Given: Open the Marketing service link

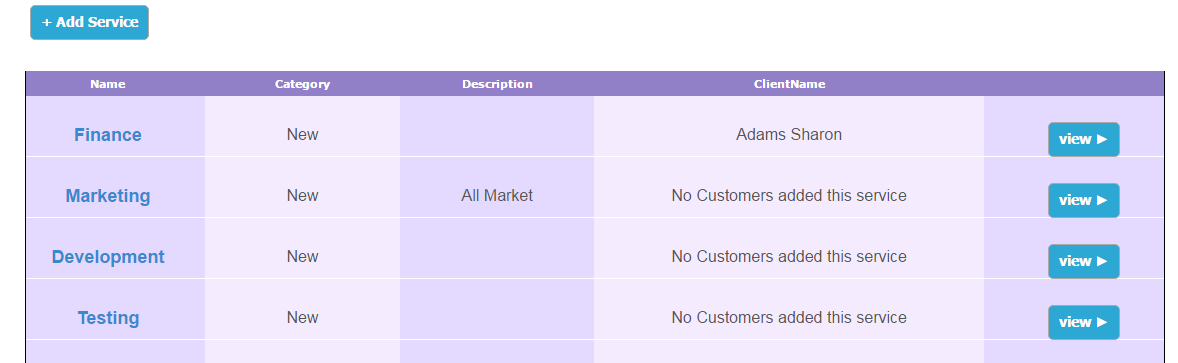Looking at the screenshot, I should click(107, 196).
